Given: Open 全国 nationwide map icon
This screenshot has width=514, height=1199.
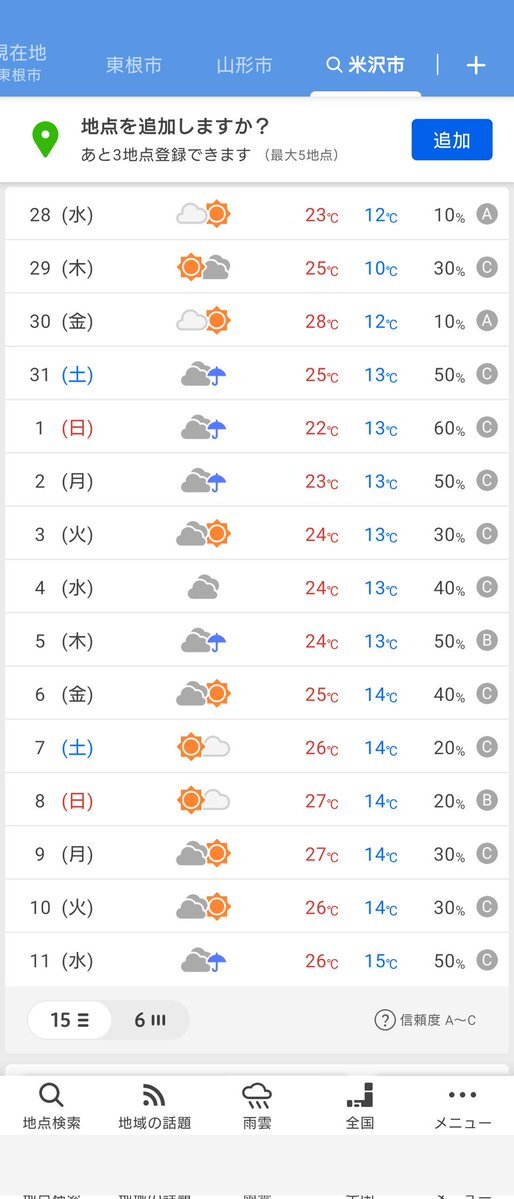Looking at the screenshot, I should pyautogui.click(x=359, y=1096).
